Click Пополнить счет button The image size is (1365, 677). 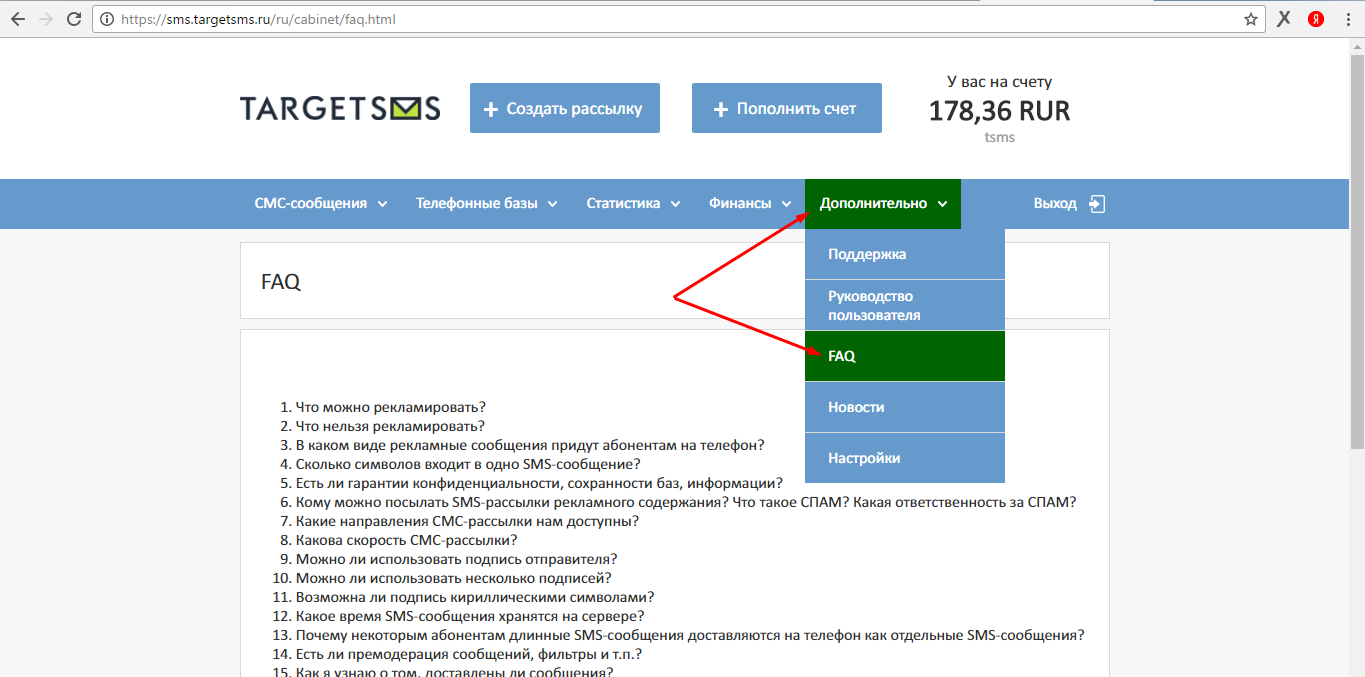[x=787, y=108]
